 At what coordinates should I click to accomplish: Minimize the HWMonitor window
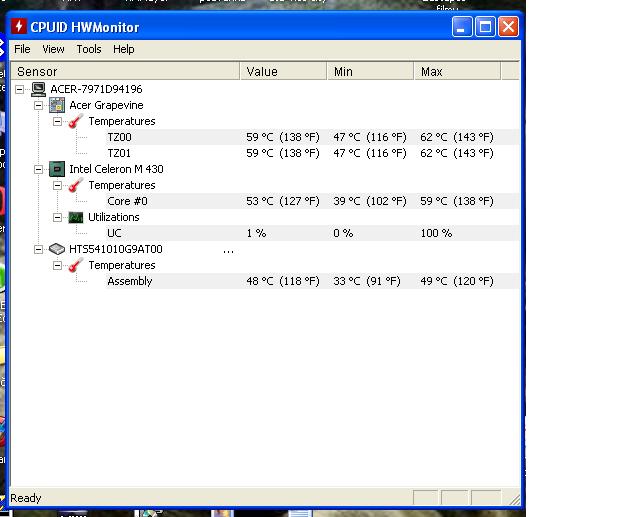pos(462,27)
